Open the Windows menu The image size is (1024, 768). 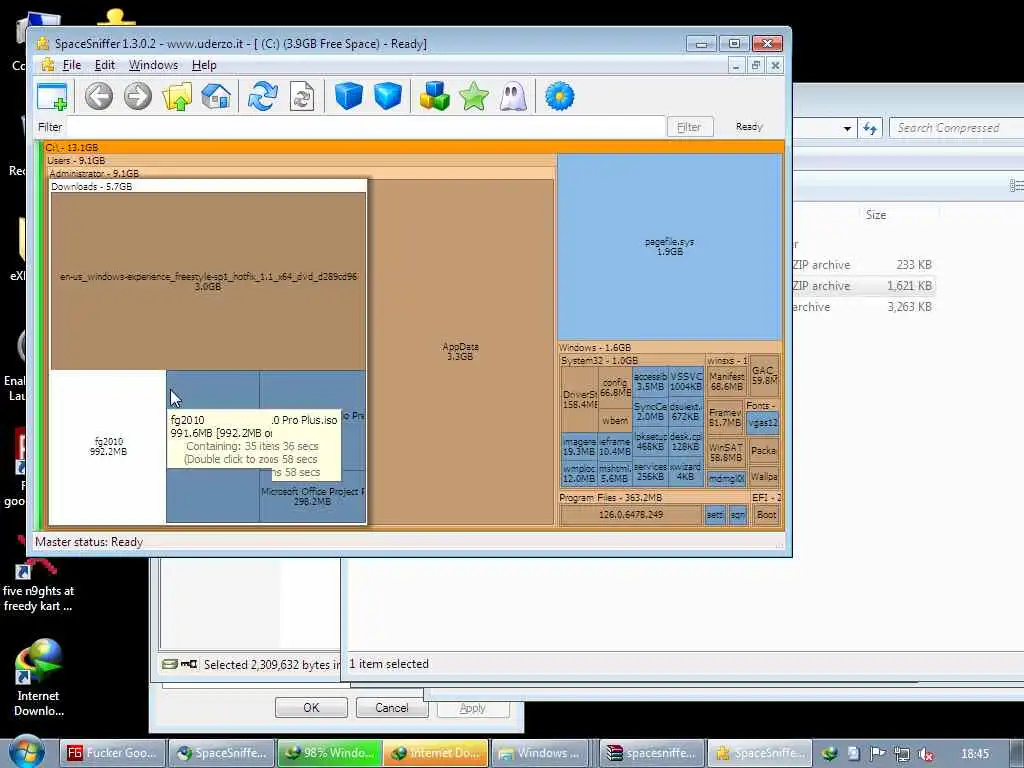(153, 65)
